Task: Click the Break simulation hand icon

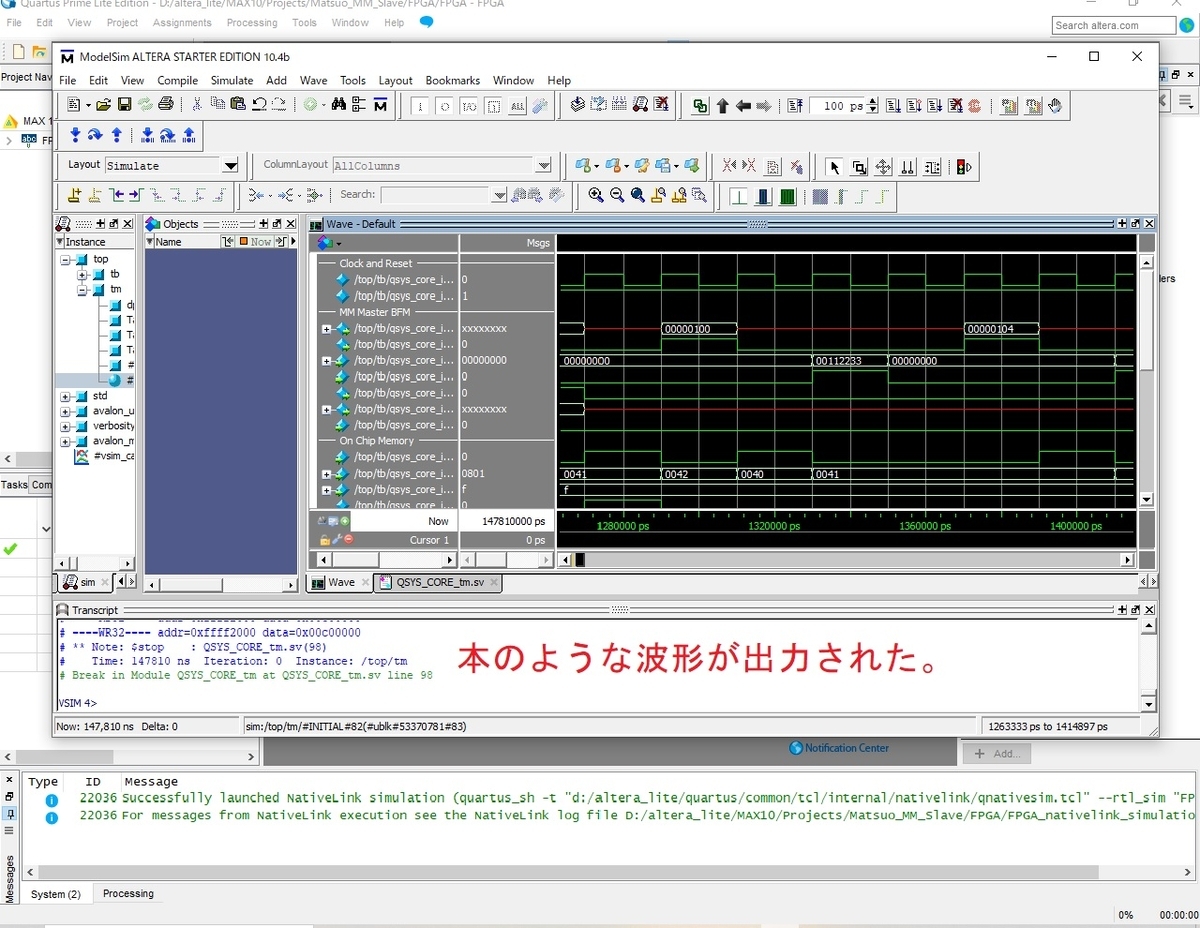Action: point(1054,105)
